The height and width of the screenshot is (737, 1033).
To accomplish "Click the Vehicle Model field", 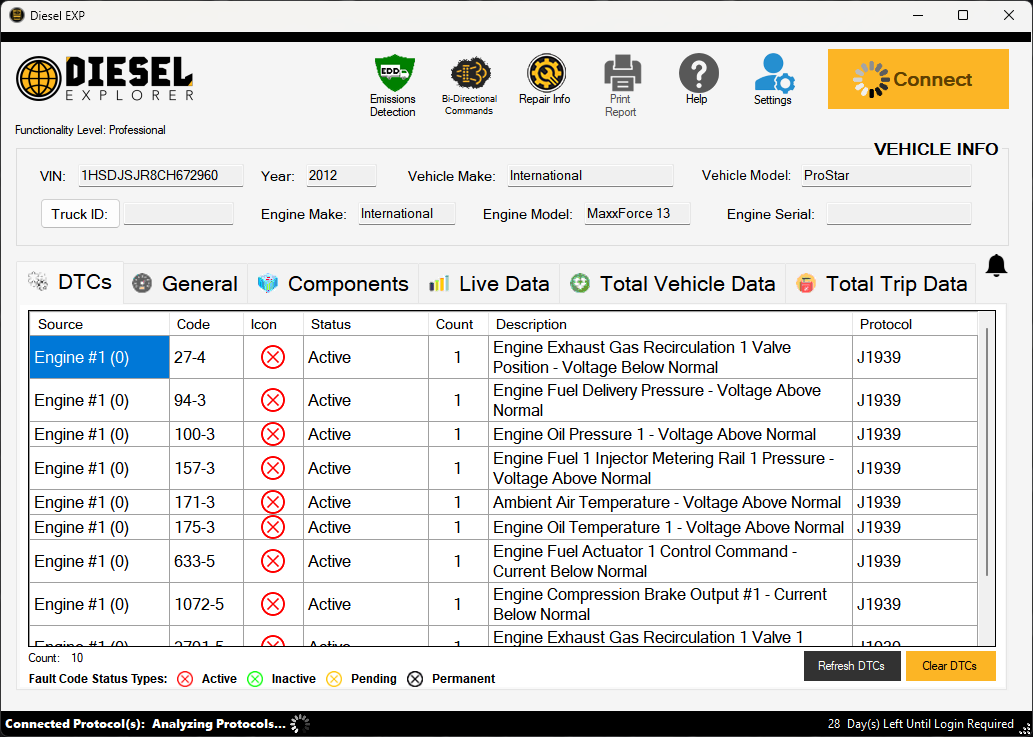I will point(886,176).
